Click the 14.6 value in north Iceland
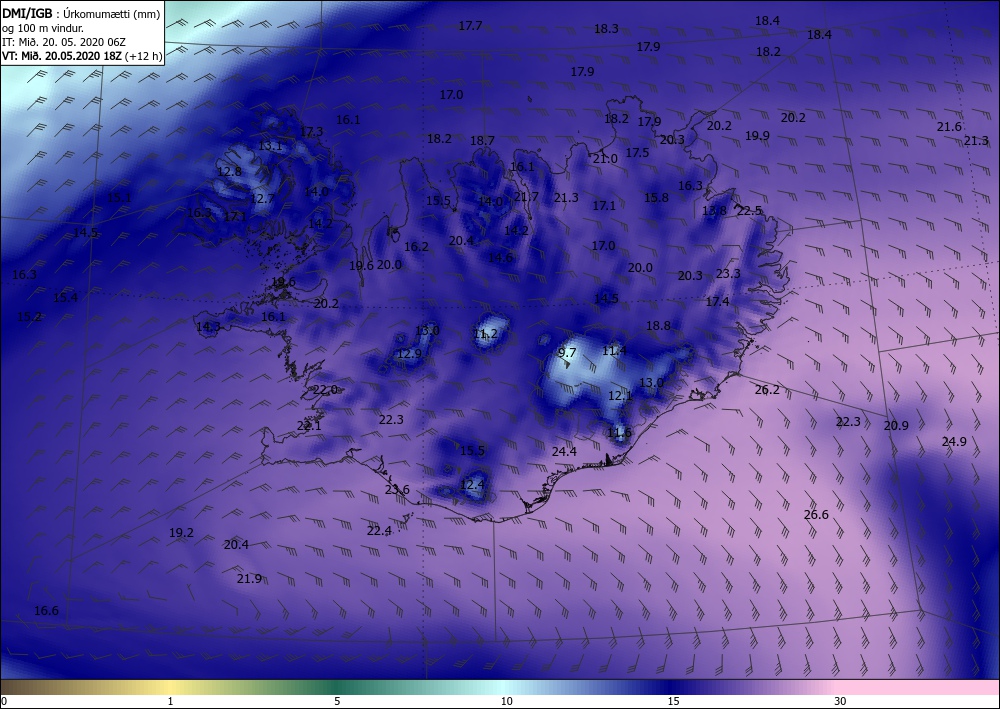 (501, 258)
